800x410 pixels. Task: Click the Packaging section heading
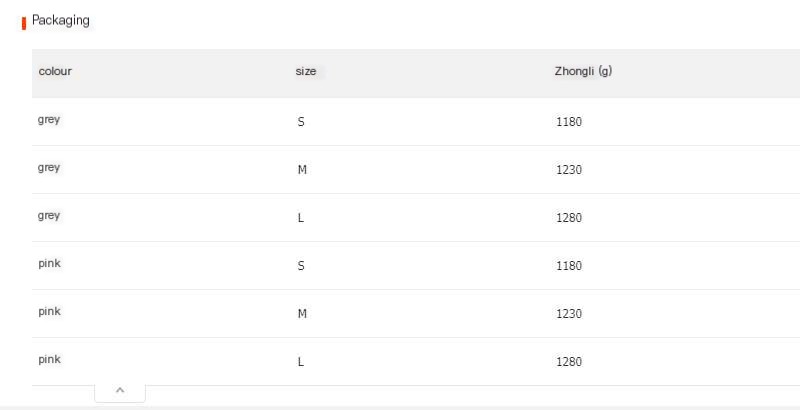click(x=60, y=20)
